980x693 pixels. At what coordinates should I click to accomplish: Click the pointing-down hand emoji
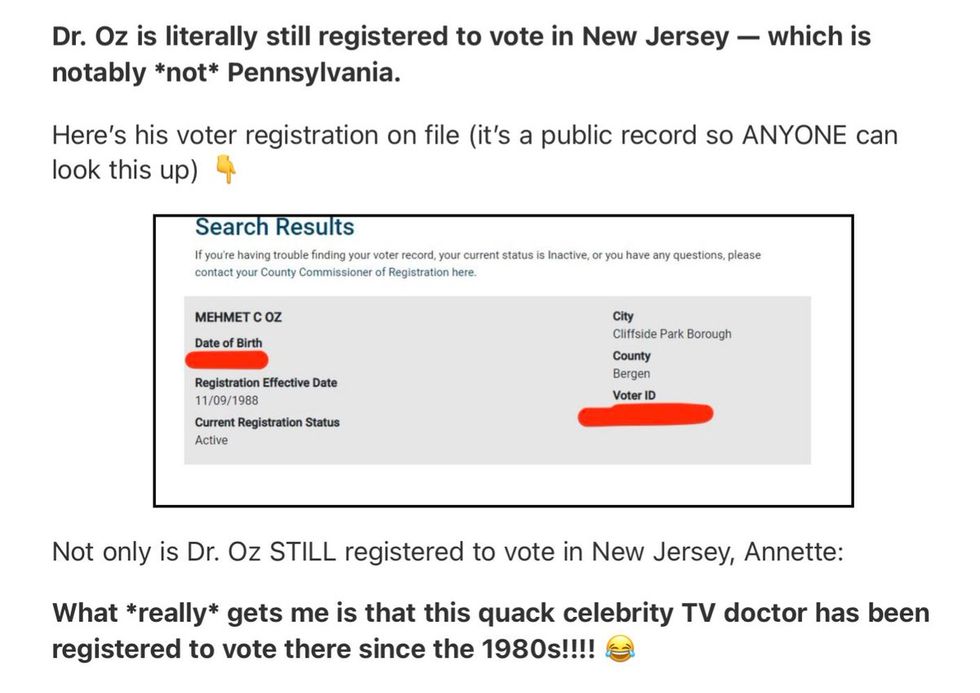[226, 169]
